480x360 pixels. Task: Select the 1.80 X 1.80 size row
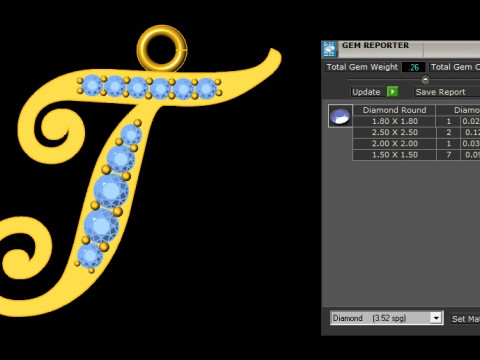[x=394, y=121]
